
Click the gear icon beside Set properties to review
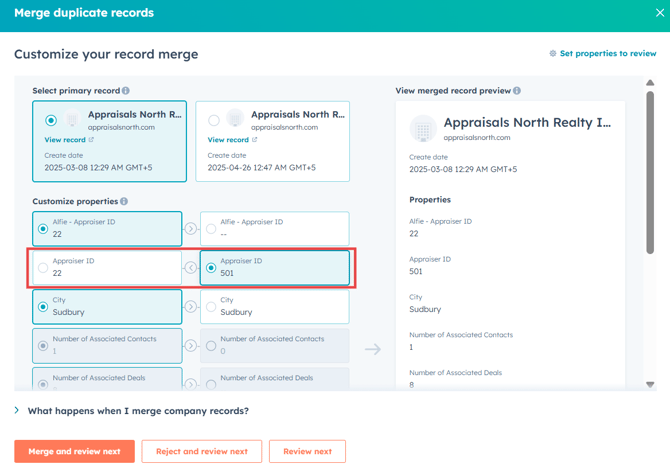click(x=553, y=54)
